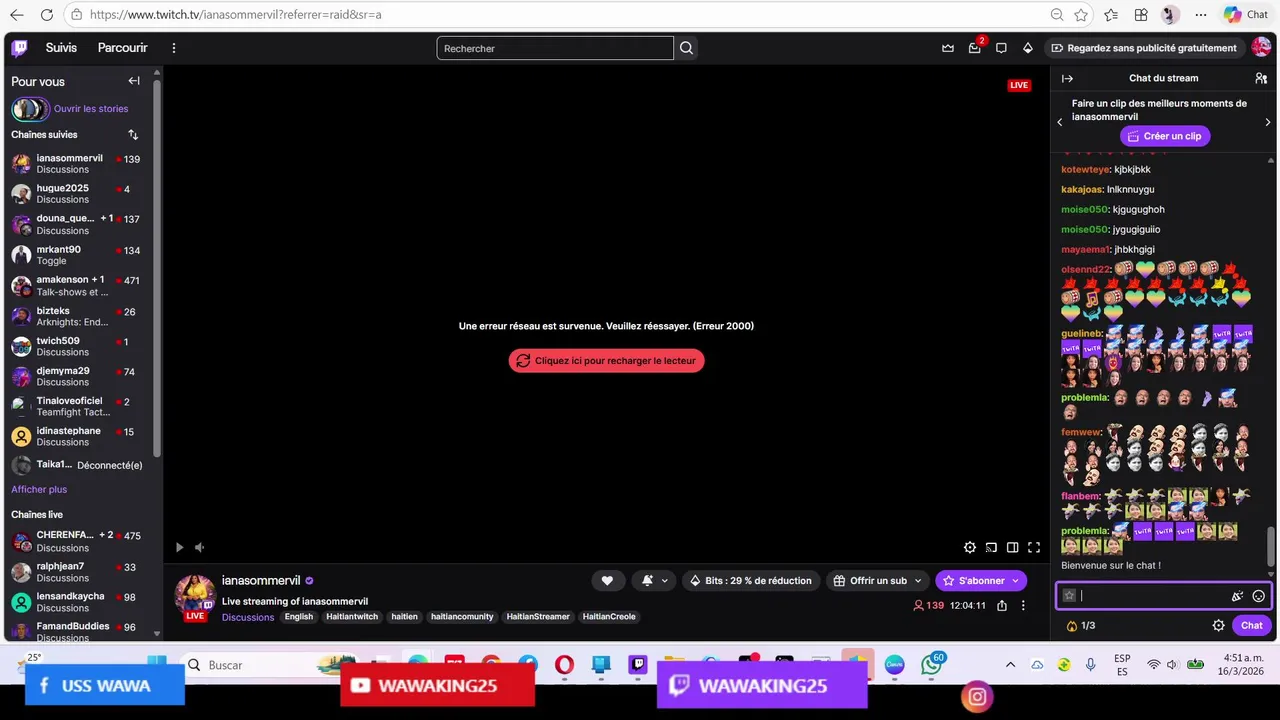Open the Copilot Chat button in the browser

point(1246,15)
